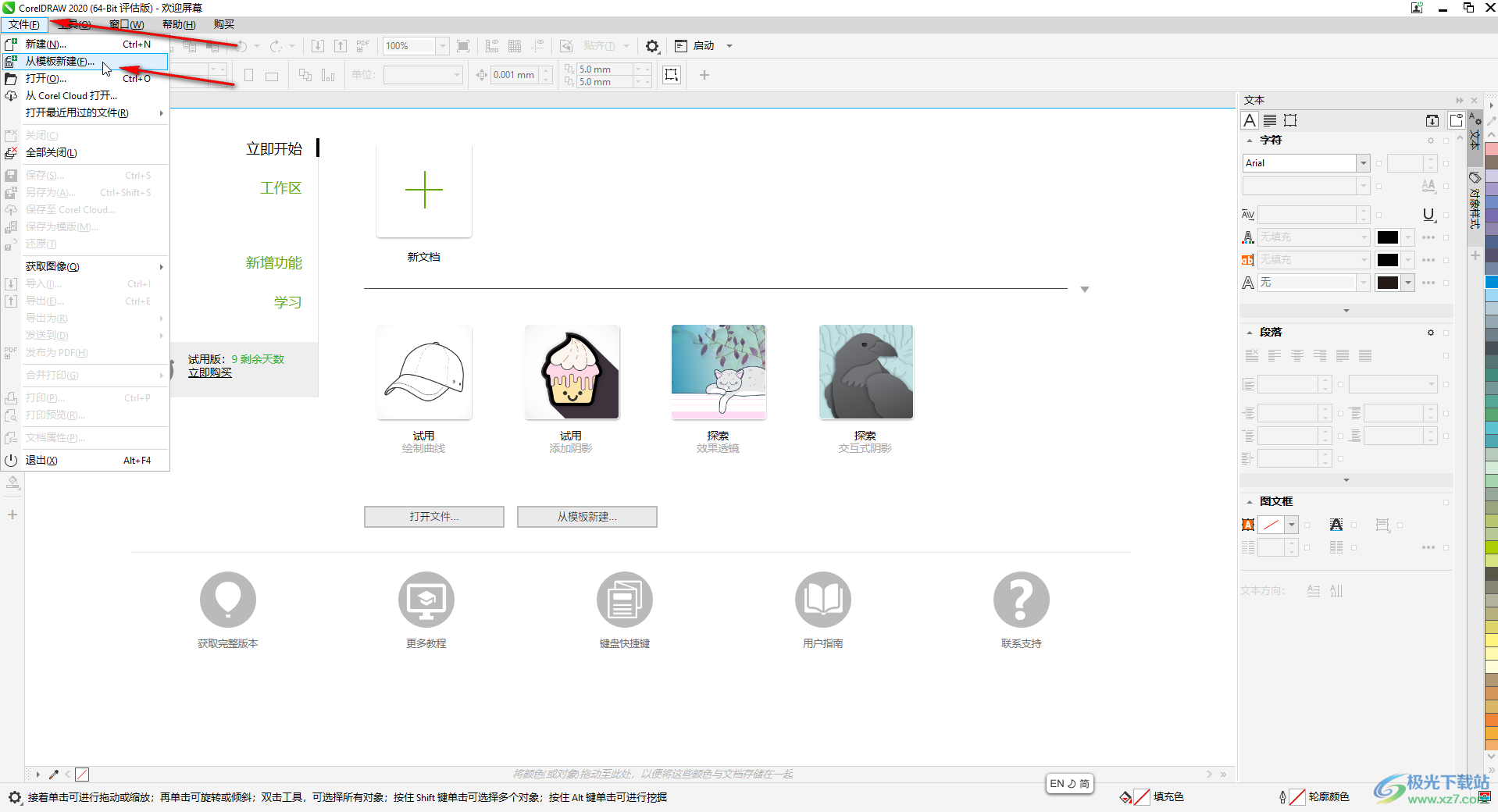The image size is (1498, 812).
Task: Select the Frame icon in Text docker
Action: (1290, 120)
